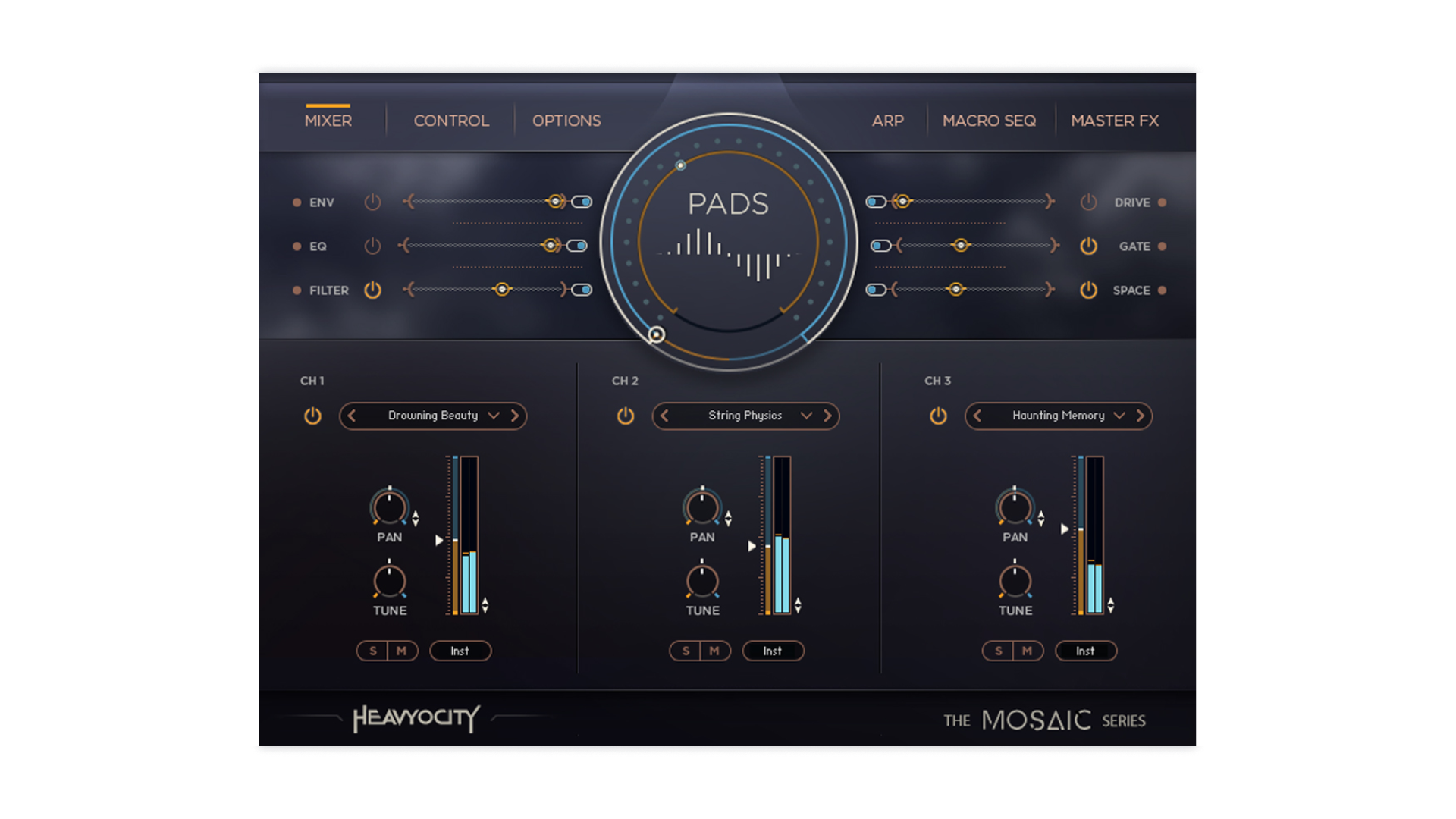
Task: Activate the CH 1 channel power icon
Action: point(312,416)
